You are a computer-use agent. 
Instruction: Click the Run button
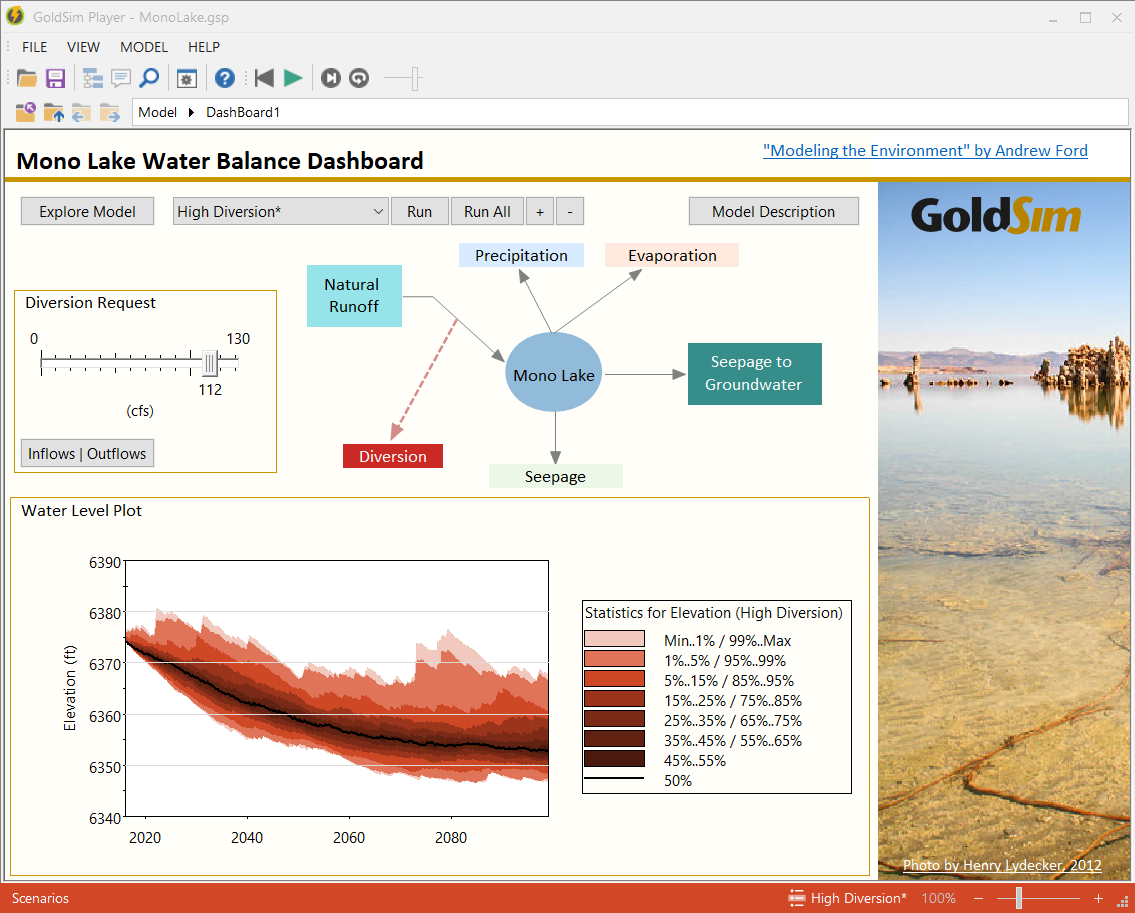click(419, 211)
